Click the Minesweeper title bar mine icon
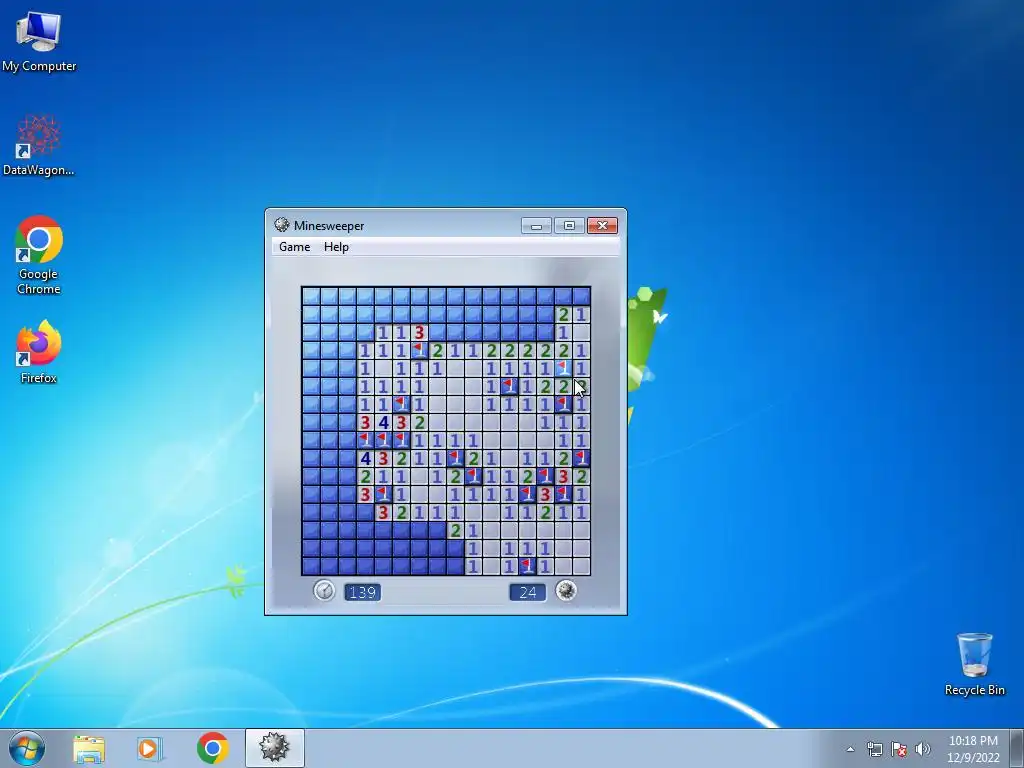 click(x=281, y=225)
